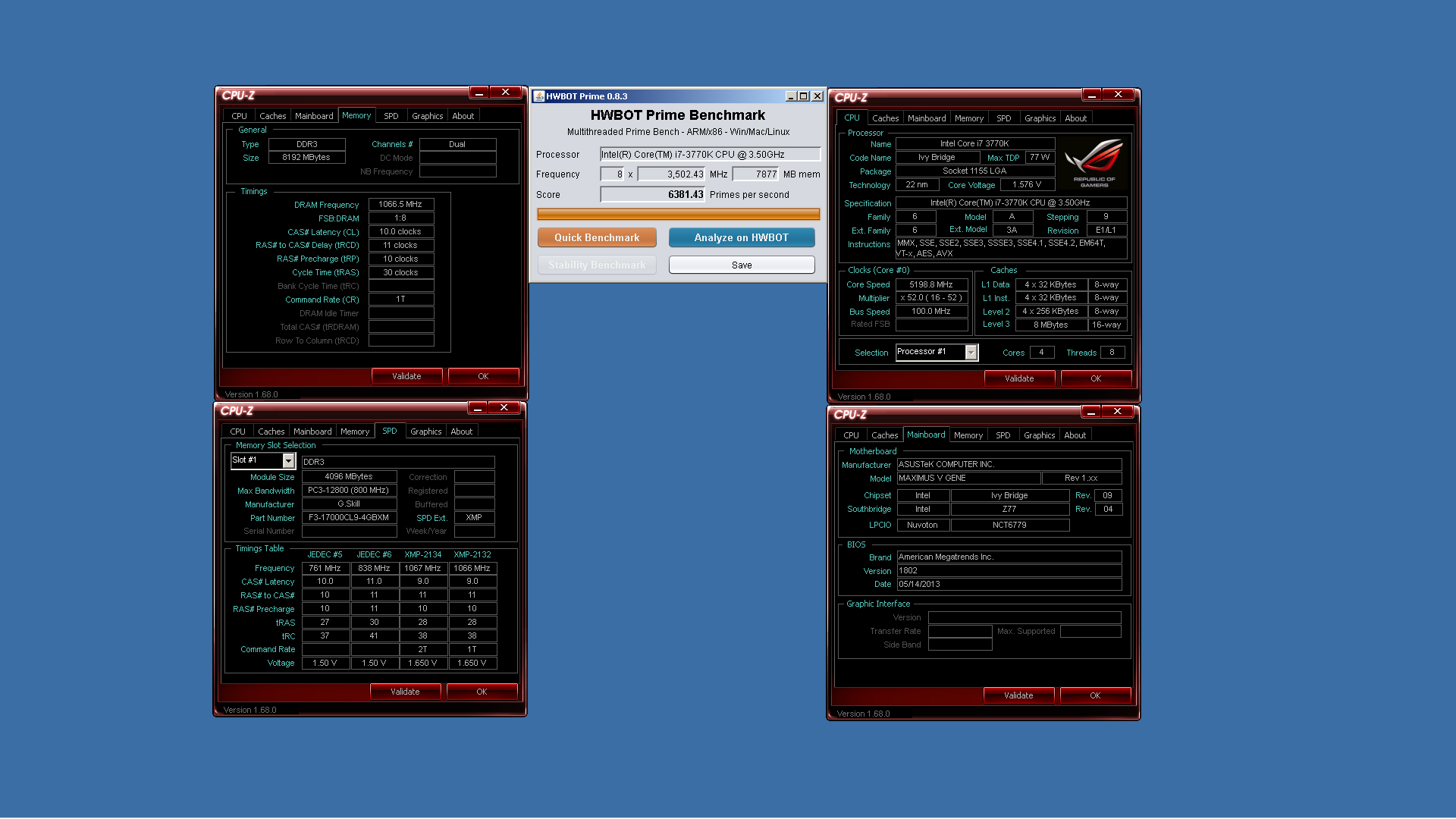Image resolution: width=1456 pixels, height=819 pixels.
Task: Click the disabled Stability Benchmark button
Action: point(597,265)
